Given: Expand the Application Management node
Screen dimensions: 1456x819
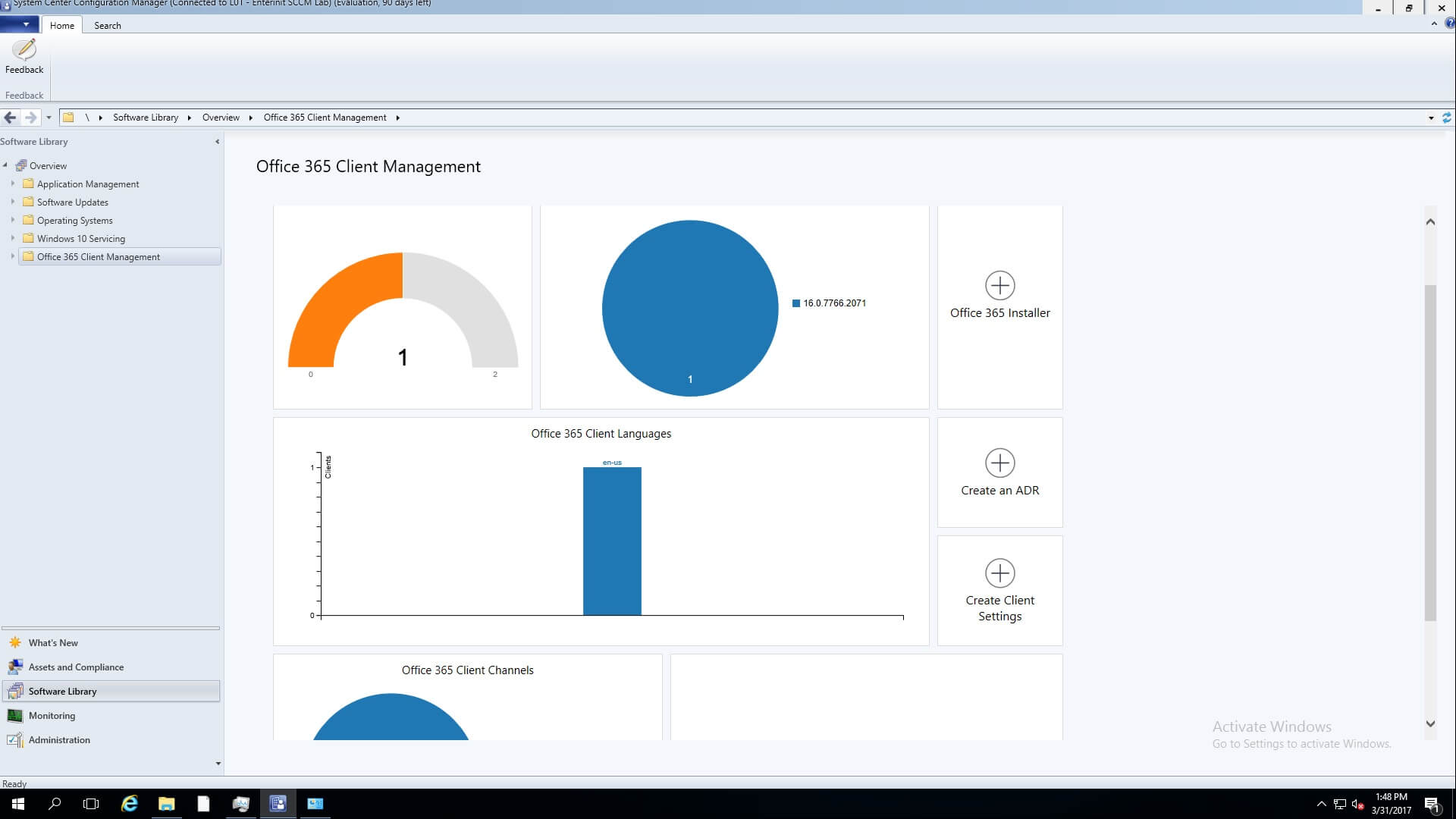Looking at the screenshot, I should tap(13, 184).
